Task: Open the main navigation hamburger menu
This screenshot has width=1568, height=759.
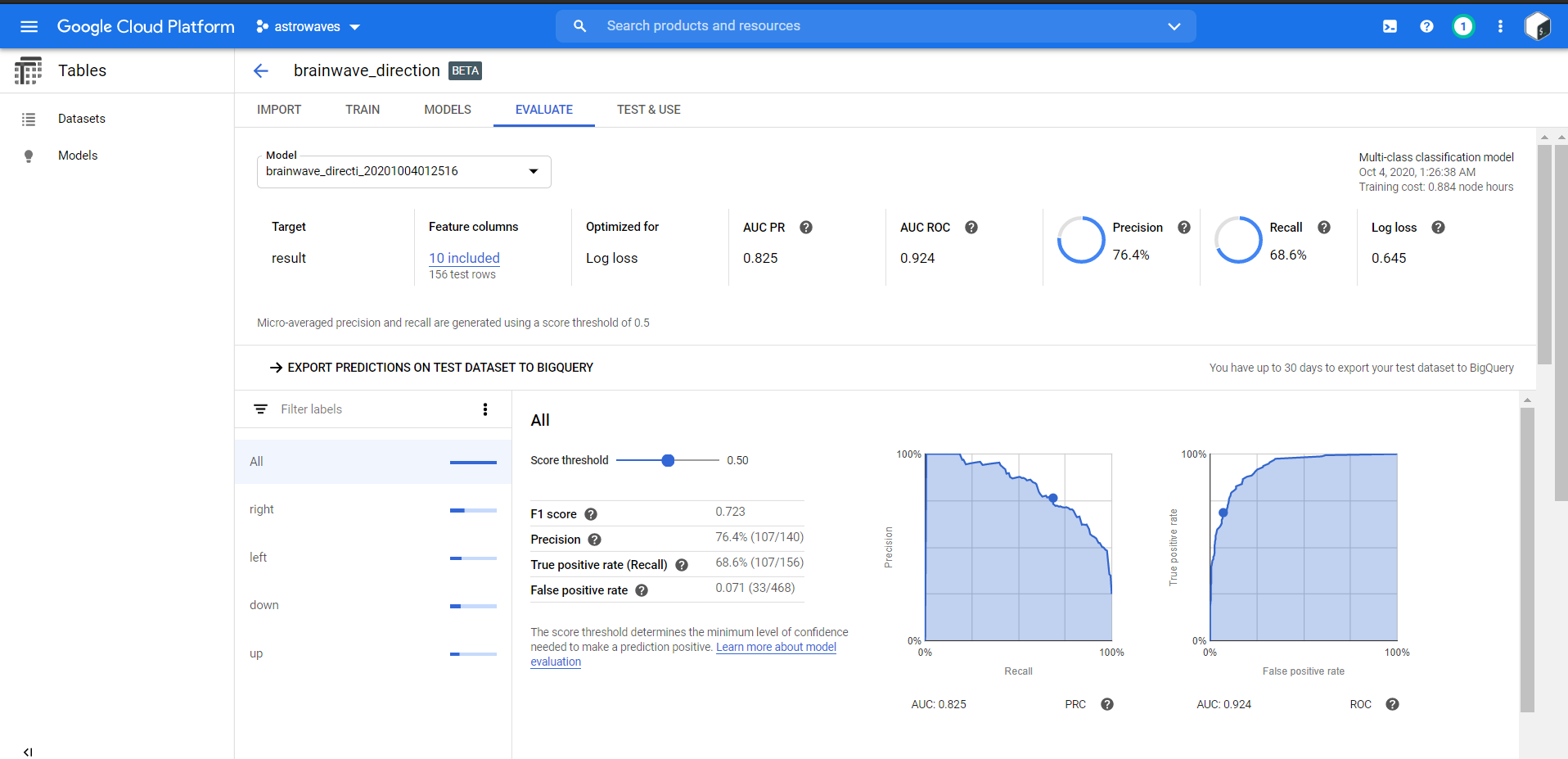Action: 29,26
